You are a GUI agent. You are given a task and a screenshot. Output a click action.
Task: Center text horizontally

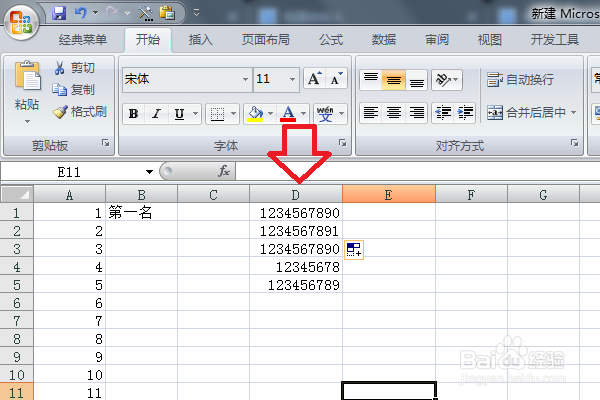tap(393, 113)
